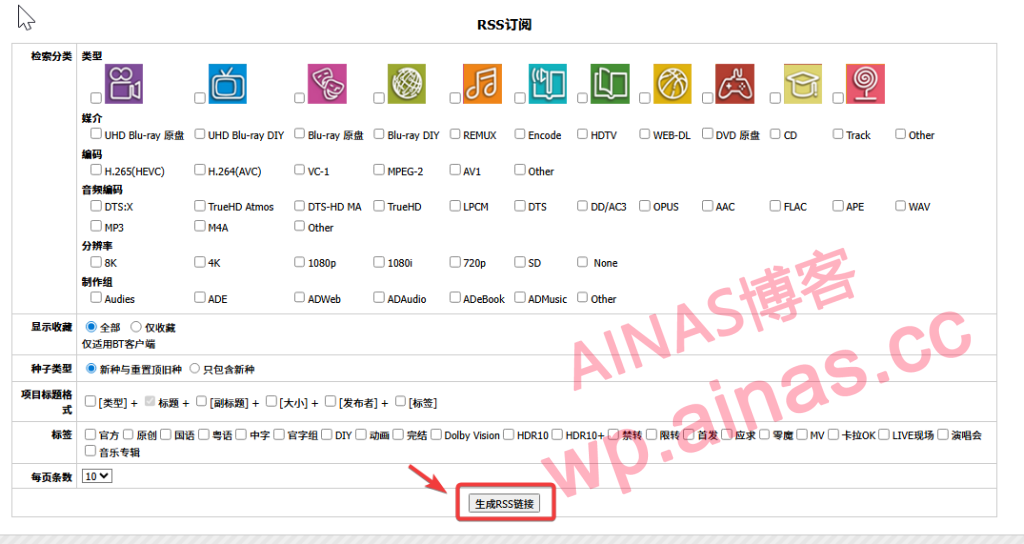Click the red game controller category icon
Image resolution: width=1024 pixels, height=544 pixels.
pos(735,84)
